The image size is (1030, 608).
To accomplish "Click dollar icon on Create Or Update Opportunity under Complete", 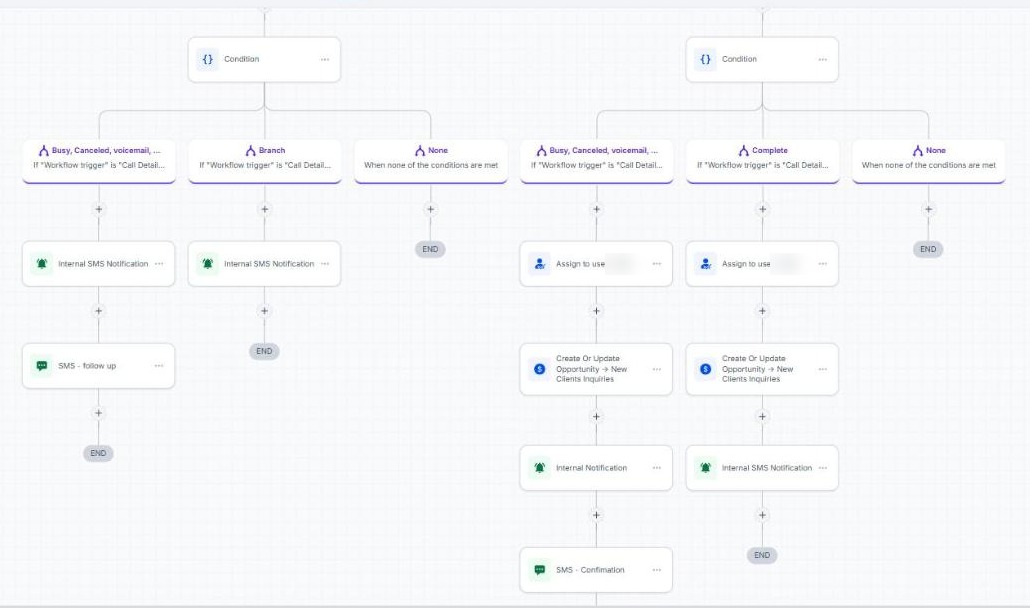I will pyautogui.click(x=705, y=369).
